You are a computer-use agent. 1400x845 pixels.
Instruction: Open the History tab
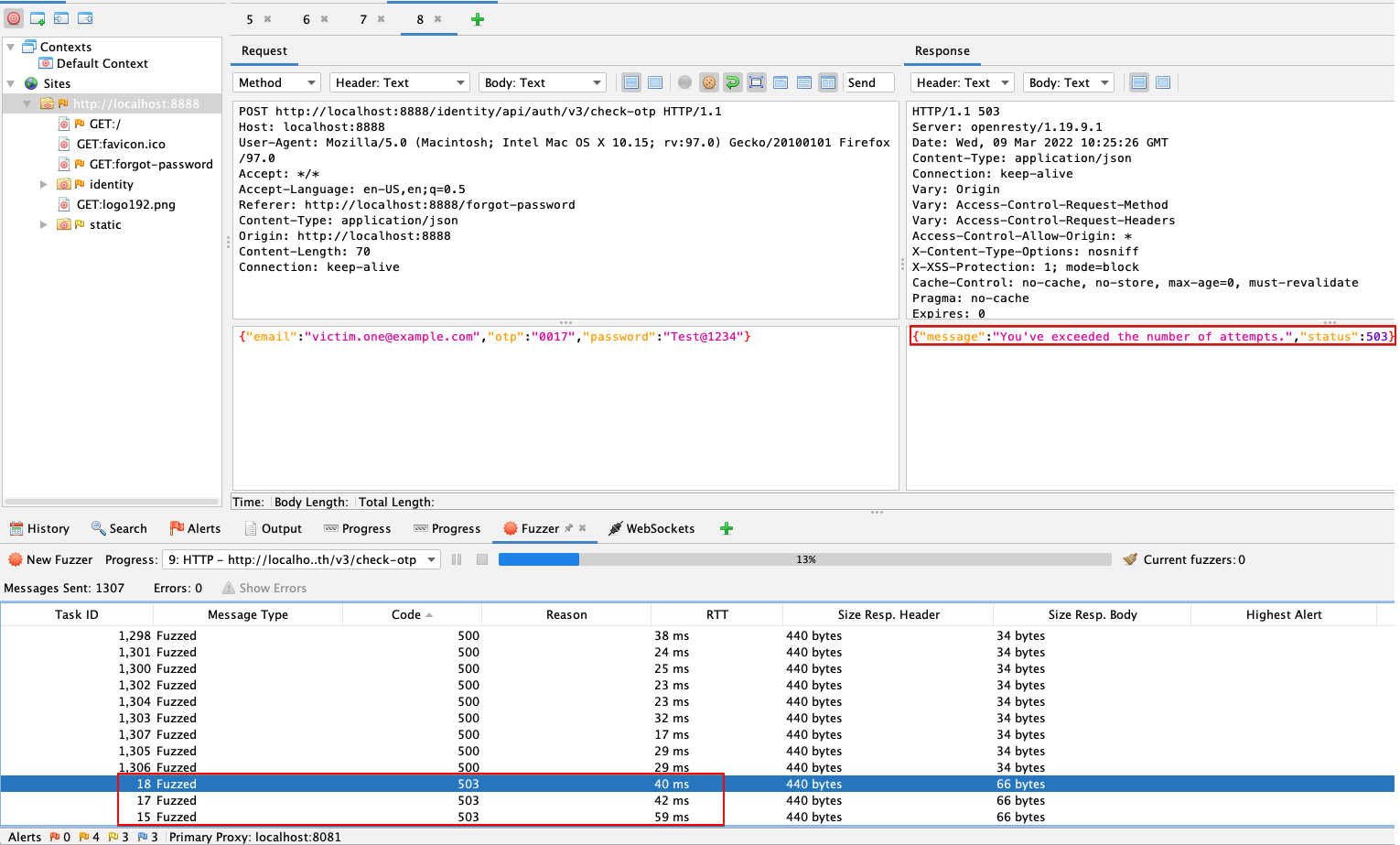coord(40,528)
